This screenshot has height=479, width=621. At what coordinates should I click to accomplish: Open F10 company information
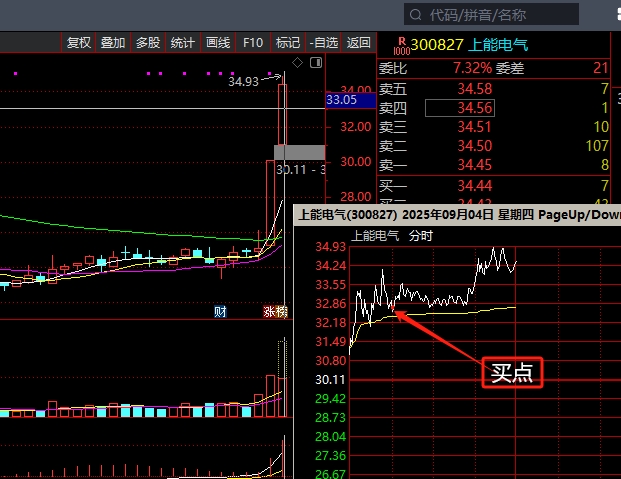click(x=253, y=42)
